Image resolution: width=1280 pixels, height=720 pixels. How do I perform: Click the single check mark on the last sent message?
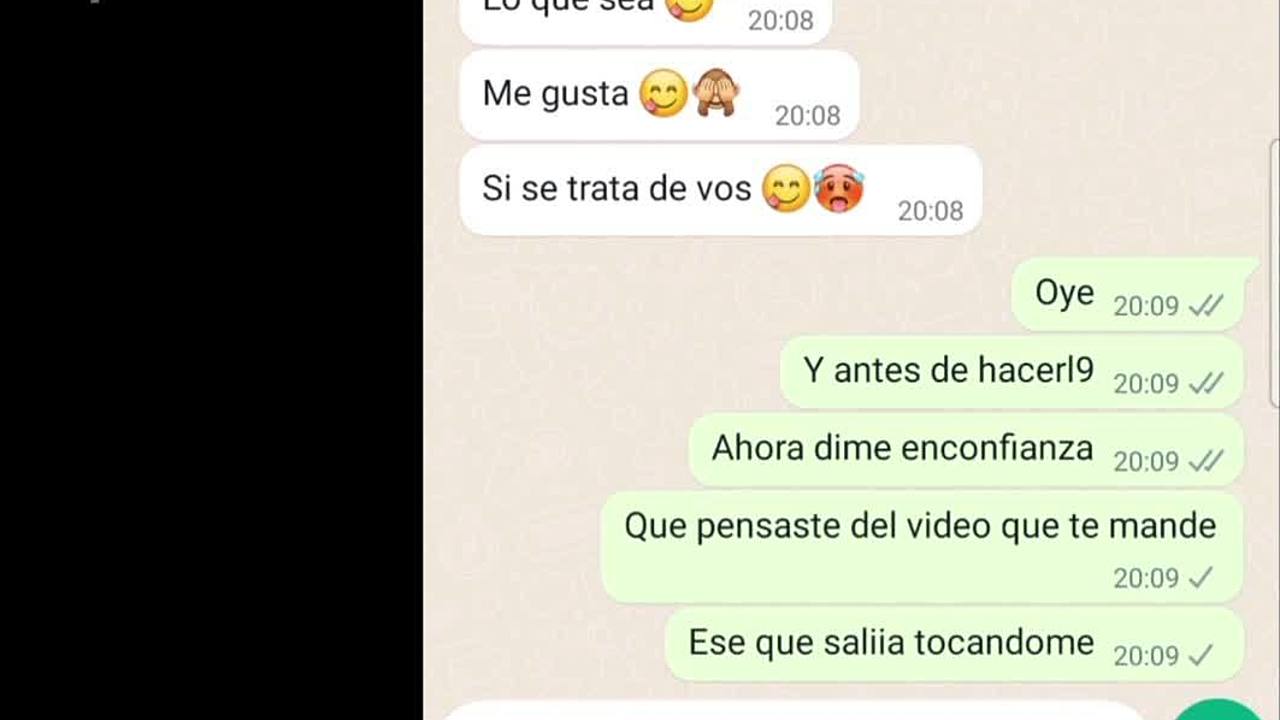(1201, 656)
